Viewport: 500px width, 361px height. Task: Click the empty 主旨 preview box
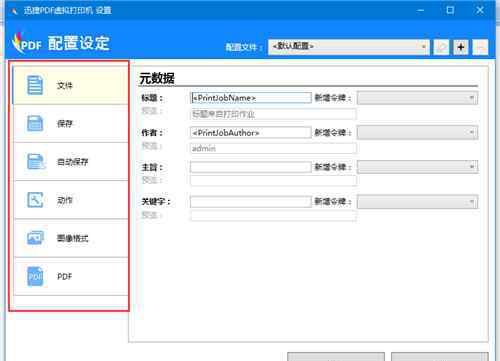(x=273, y=181)
